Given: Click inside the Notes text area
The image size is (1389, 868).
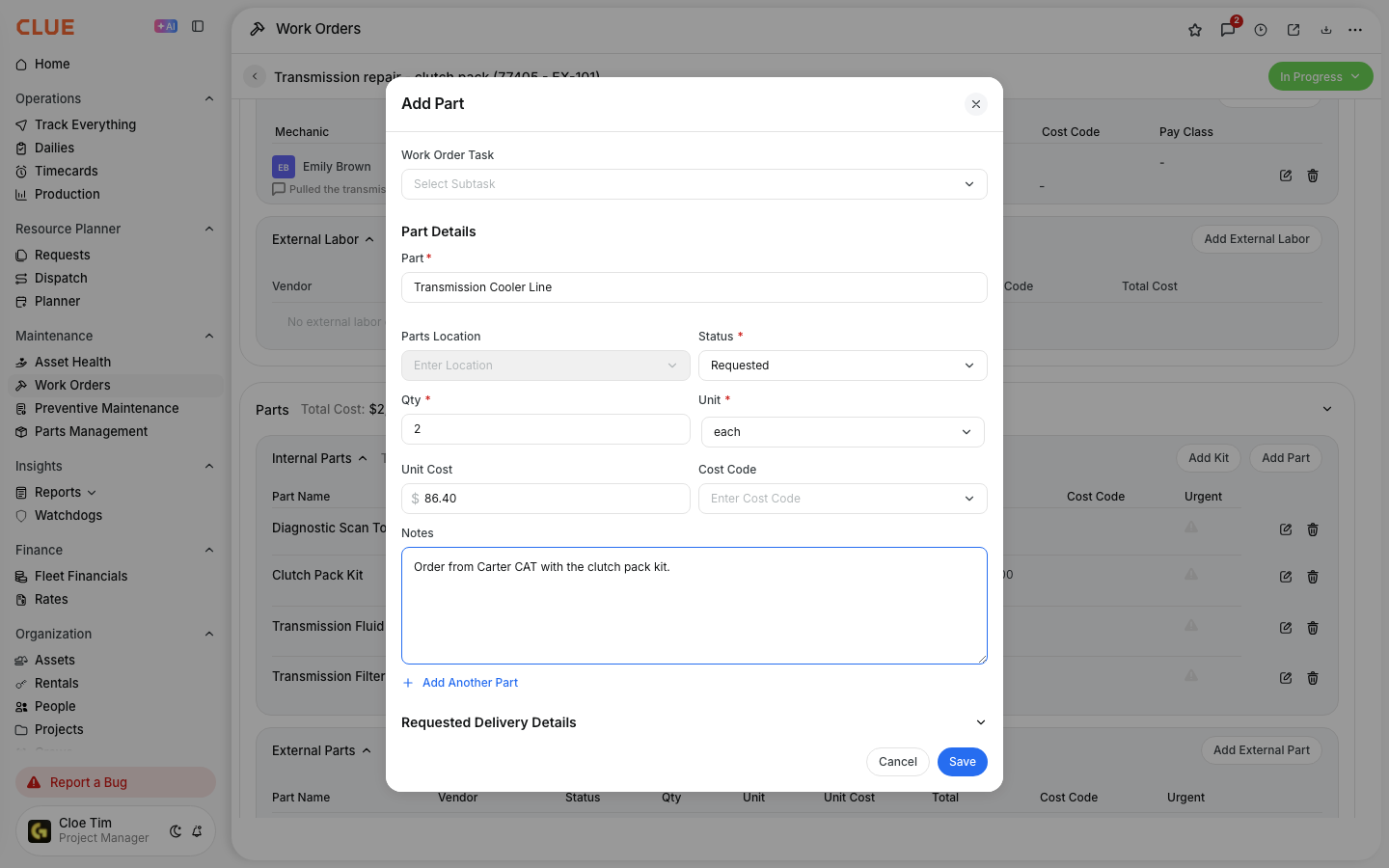Looking at the screenshot, I should [694, 606].
